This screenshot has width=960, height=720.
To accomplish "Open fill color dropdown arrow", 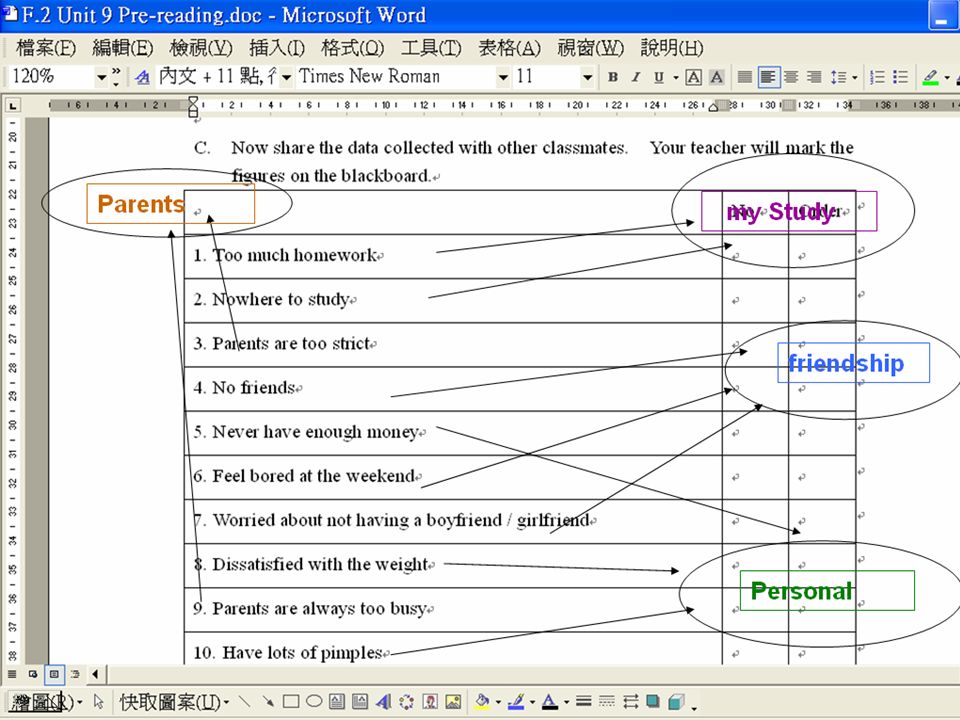I will click(x=498, y=702).
